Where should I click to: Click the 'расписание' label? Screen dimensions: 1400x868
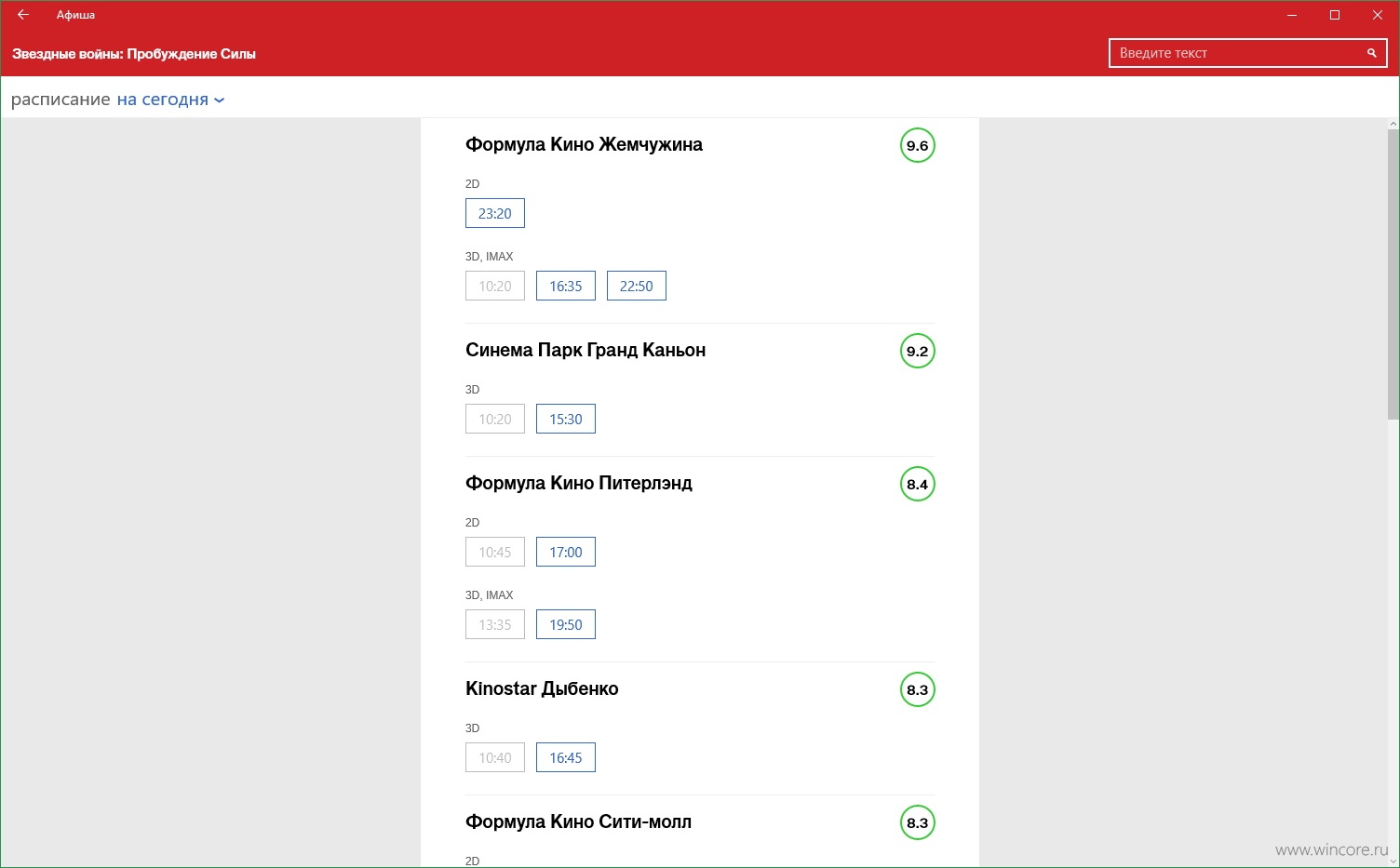pos(61,100)
